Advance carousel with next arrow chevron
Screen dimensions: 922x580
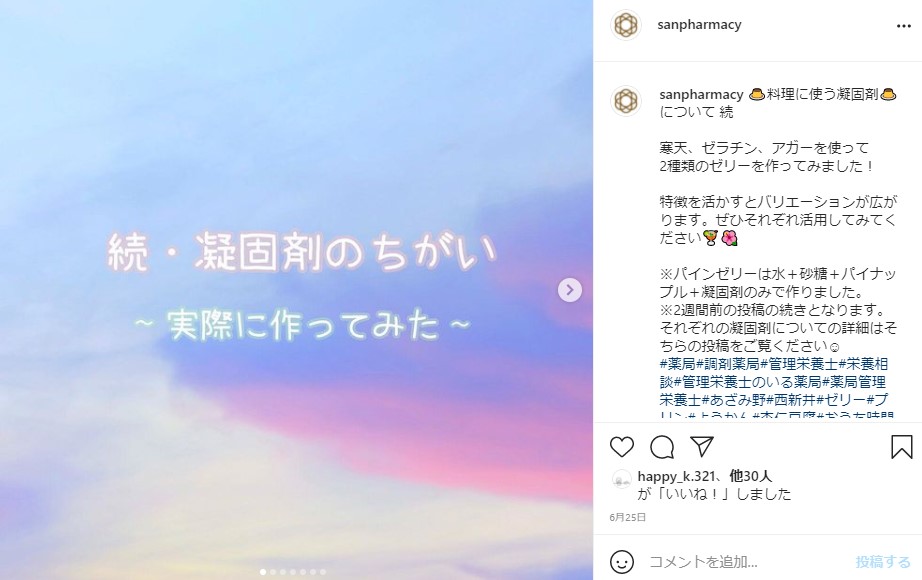[x=570, y=290]
